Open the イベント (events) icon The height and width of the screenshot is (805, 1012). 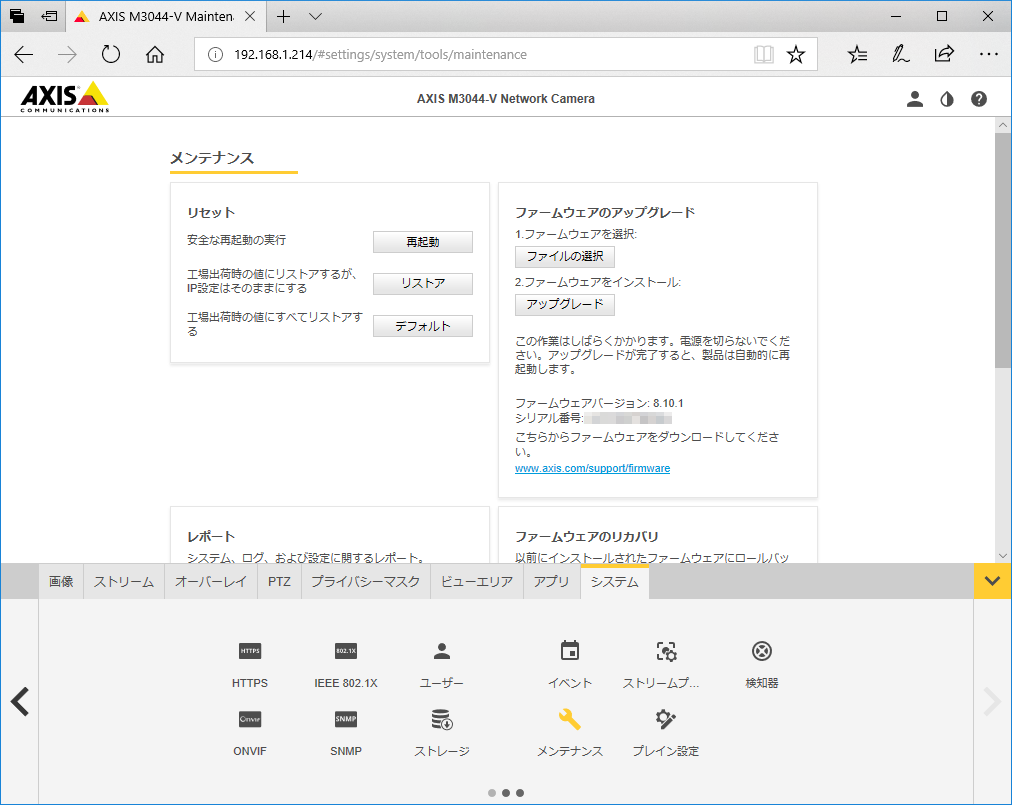click(570, 651)
